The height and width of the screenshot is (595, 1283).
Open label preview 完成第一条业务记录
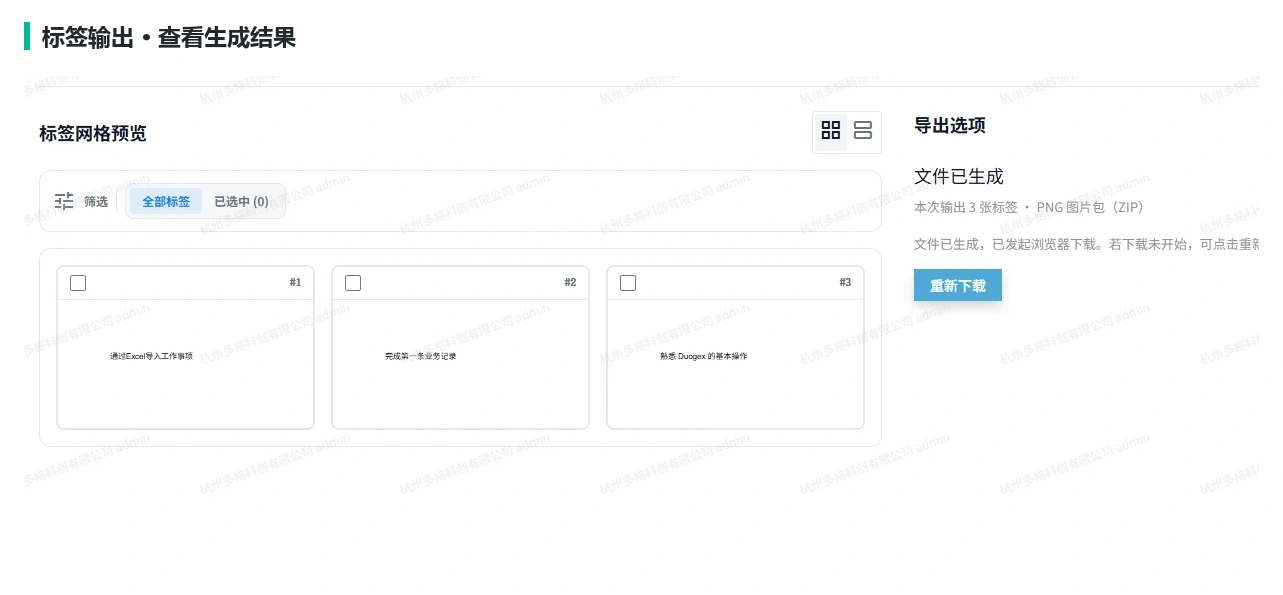(460, 364)
